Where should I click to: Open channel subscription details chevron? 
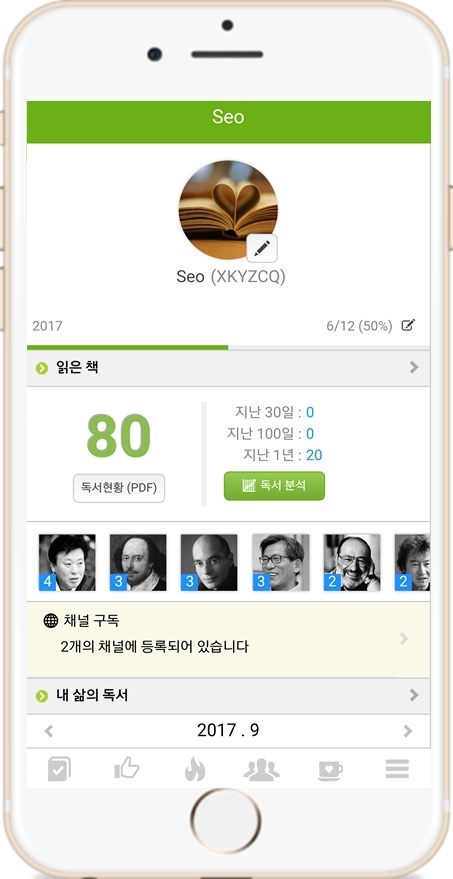pos(404,639)
